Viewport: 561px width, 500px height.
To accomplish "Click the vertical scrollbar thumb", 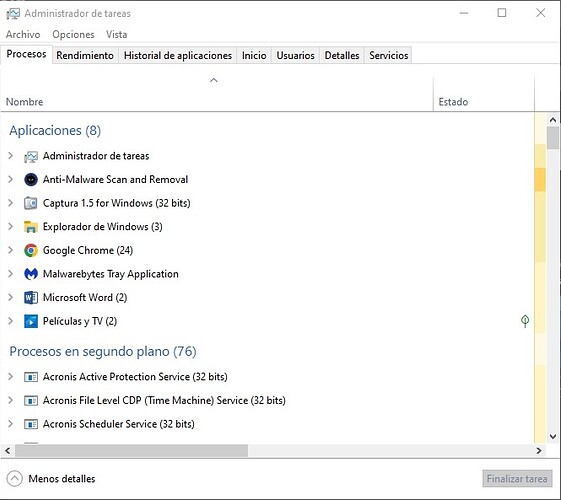I will 553,138.
